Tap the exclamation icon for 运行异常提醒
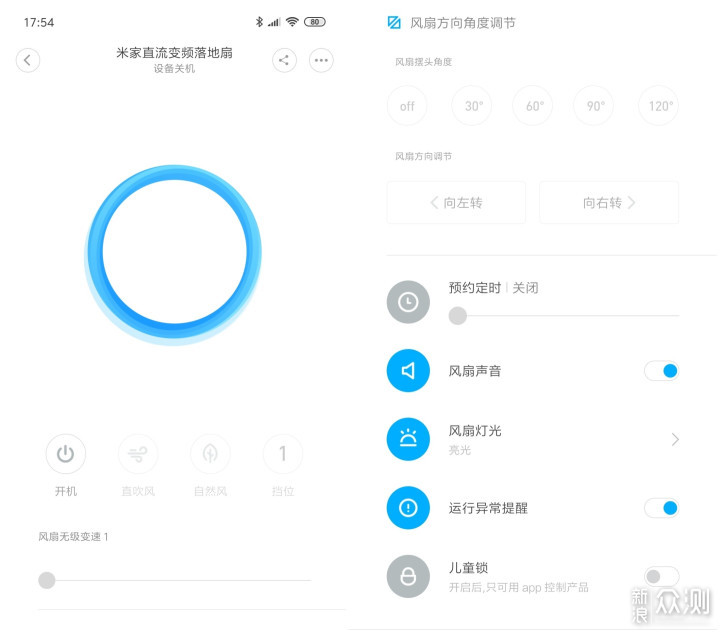This screenshot has height=633, width=720. (x=408, y=508)
